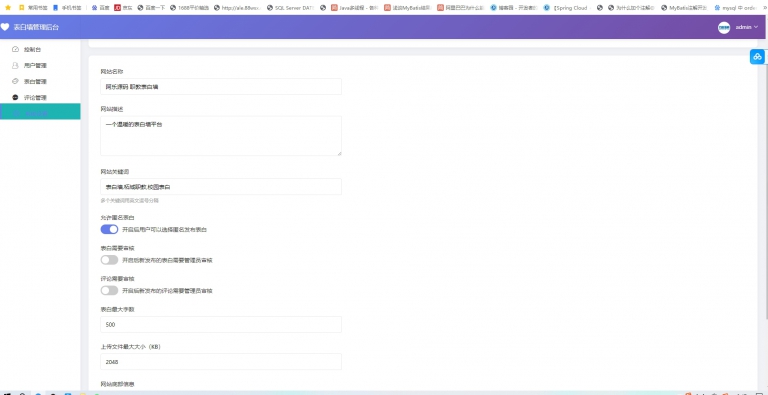The width and height of the screenshot is (768, 395).
Task: Click the yellow bookmark star icon
Action: point(8,8)
